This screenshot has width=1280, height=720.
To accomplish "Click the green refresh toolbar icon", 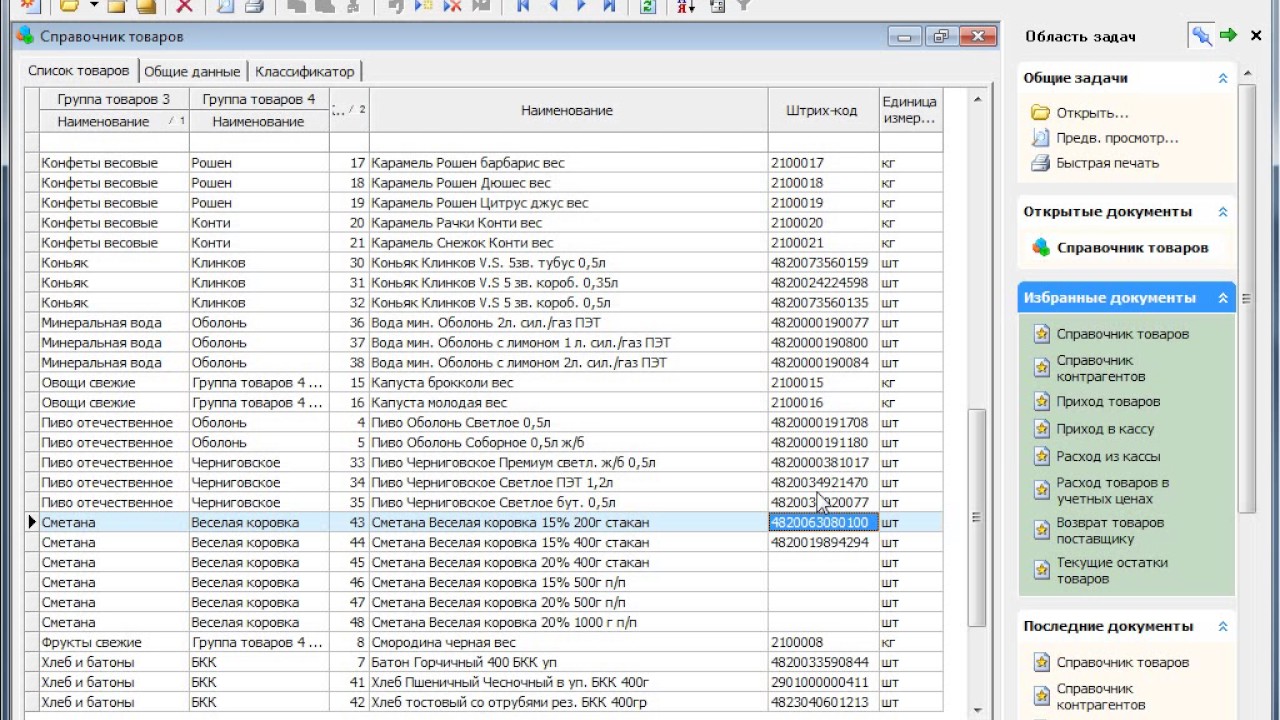I will tap(648, 6).
